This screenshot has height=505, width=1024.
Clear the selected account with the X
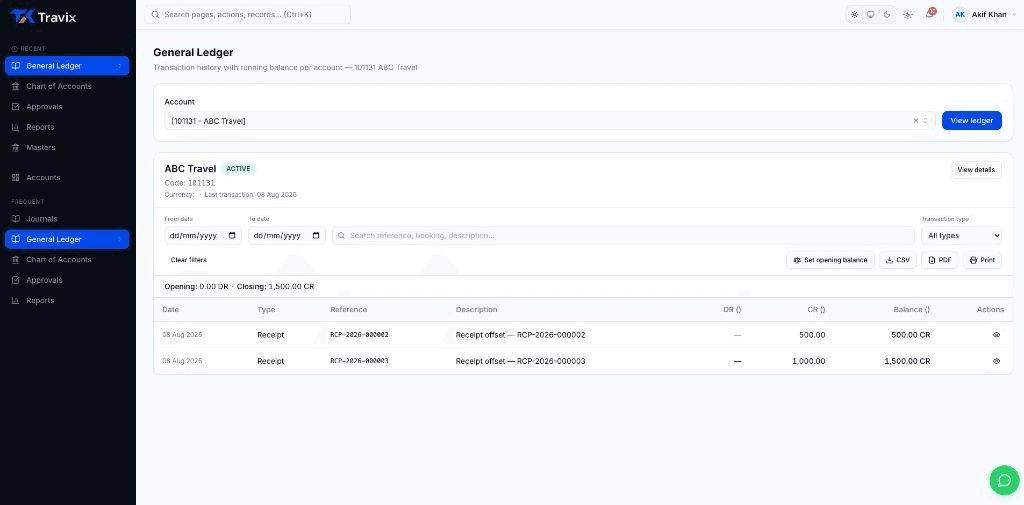click(x=916, y=121)
